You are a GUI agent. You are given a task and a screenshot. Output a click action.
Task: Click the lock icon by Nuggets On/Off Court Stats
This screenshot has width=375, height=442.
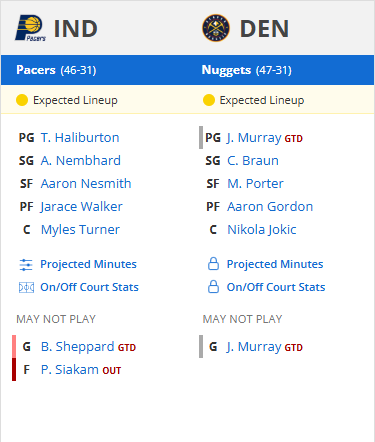(x=213, y=287)
